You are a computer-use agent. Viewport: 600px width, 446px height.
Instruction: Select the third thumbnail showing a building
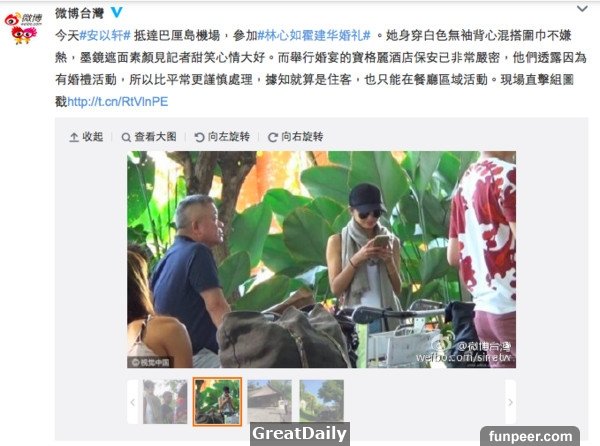coord(269,401)
